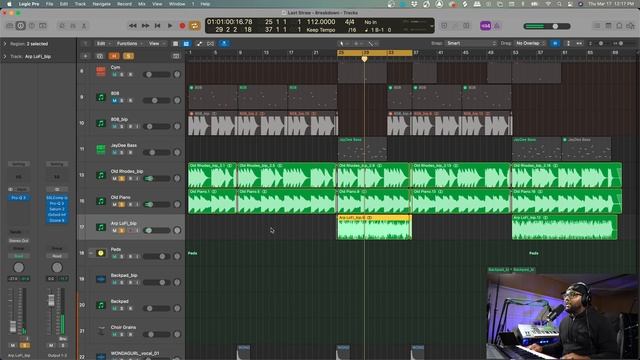
Task: Mute the 808 track
Action: coord(114,100)
